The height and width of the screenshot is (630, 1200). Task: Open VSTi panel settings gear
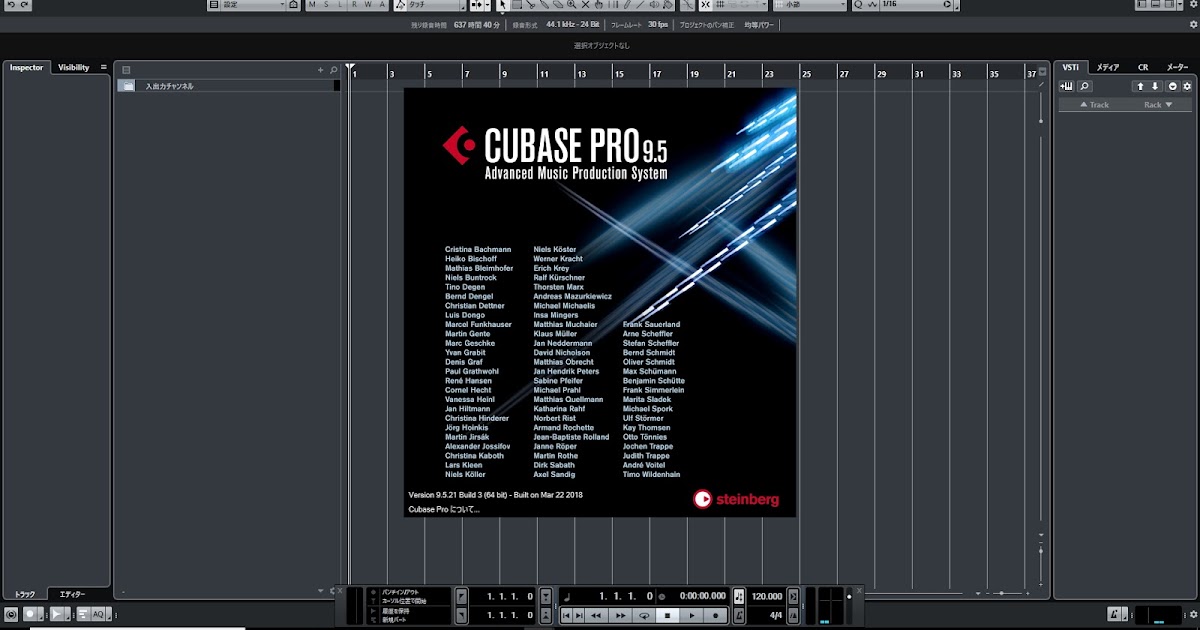click(x=1187, y=86)
